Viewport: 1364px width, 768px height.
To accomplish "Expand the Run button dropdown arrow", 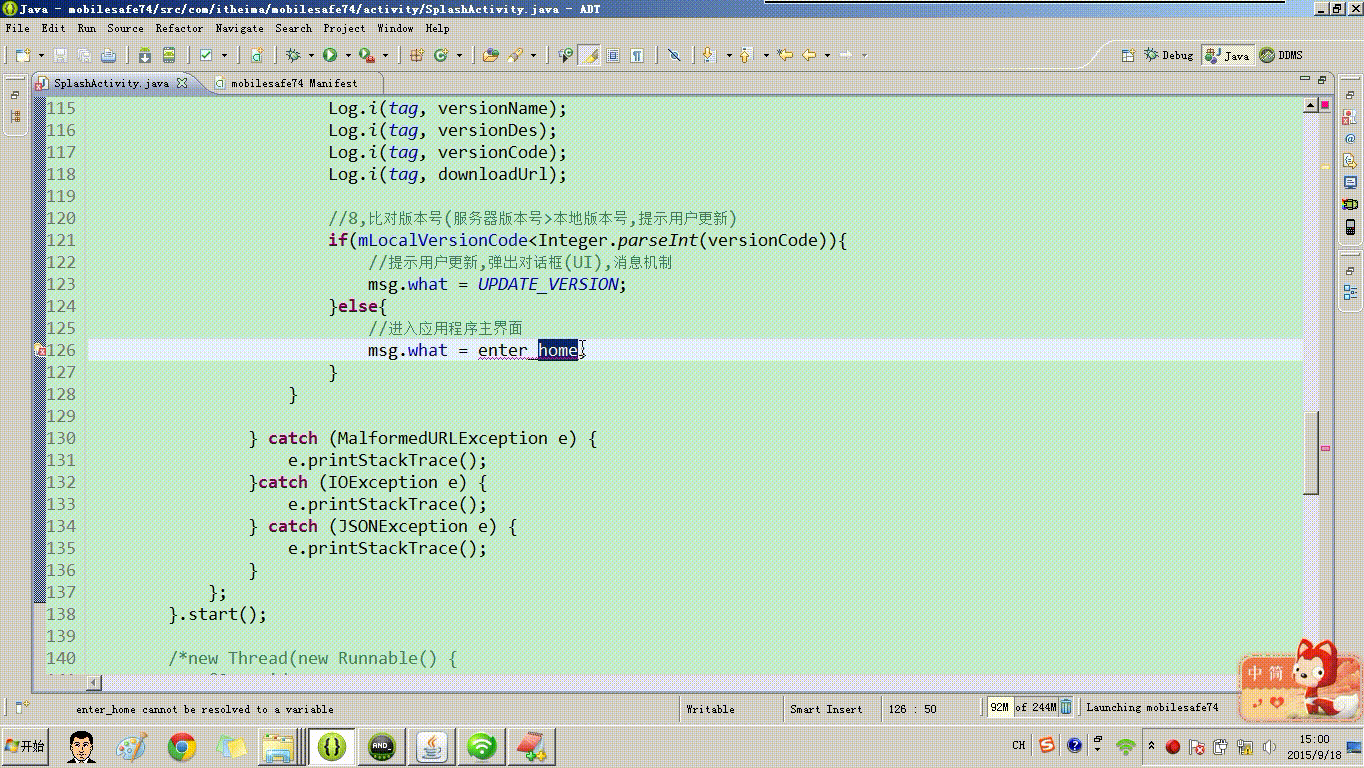I will coord(347,56).
